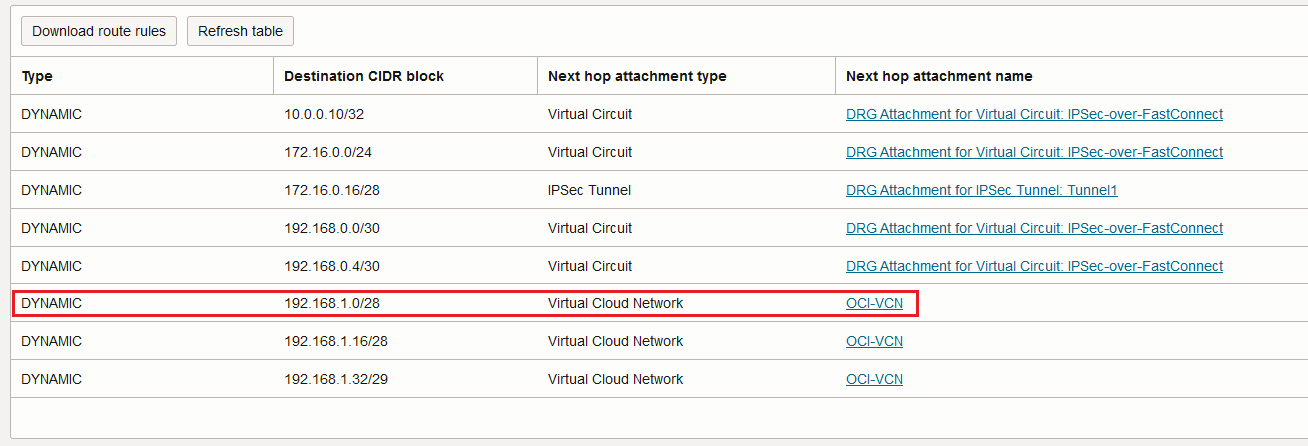Screen dimensions: 1308x446
Task: Select the Destination CIDR block column header
Action: tap(364, 76)
